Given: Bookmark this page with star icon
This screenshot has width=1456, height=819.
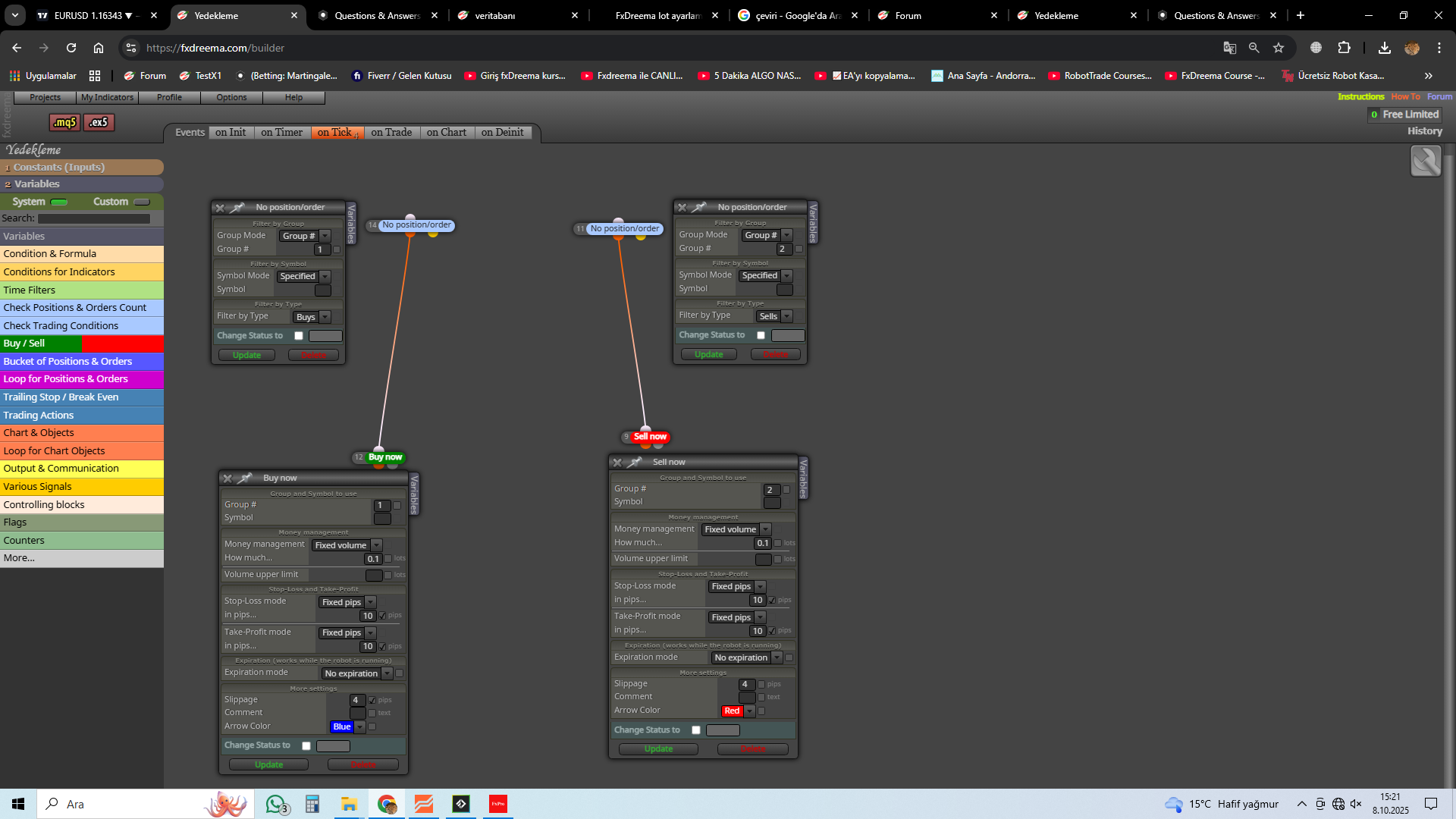Looking at the screenshot, I should [1279, 48].
